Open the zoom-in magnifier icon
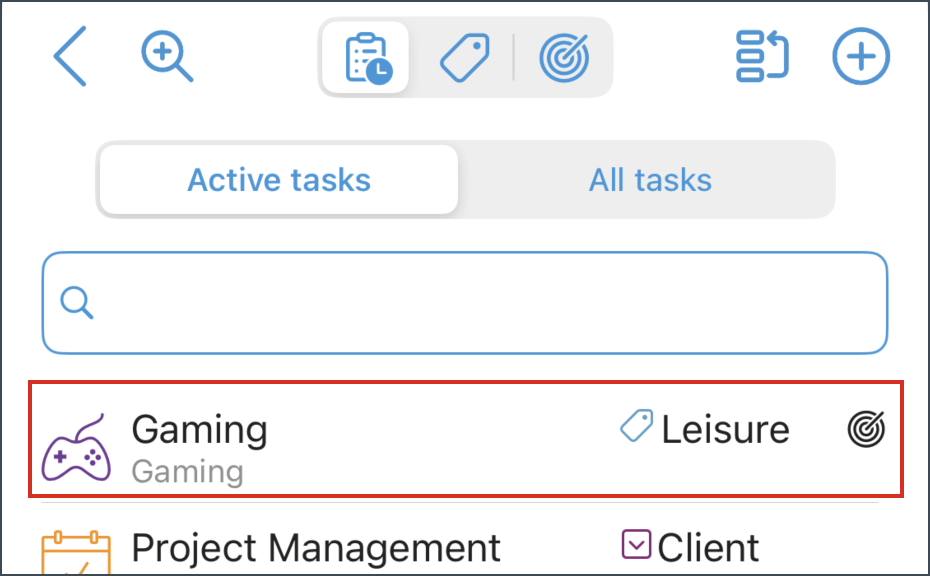 pos(166,56)
